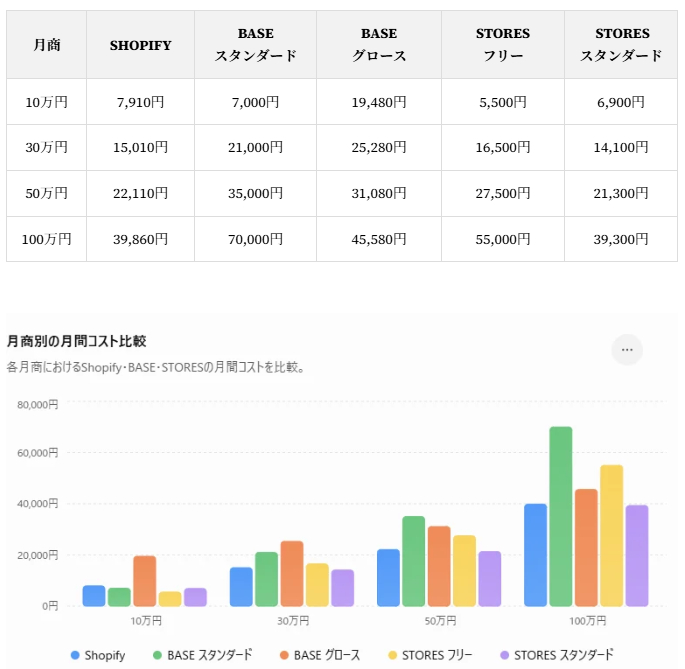
Task: Click the 10万円 x-axis label under chart
Action: point(146,621)
